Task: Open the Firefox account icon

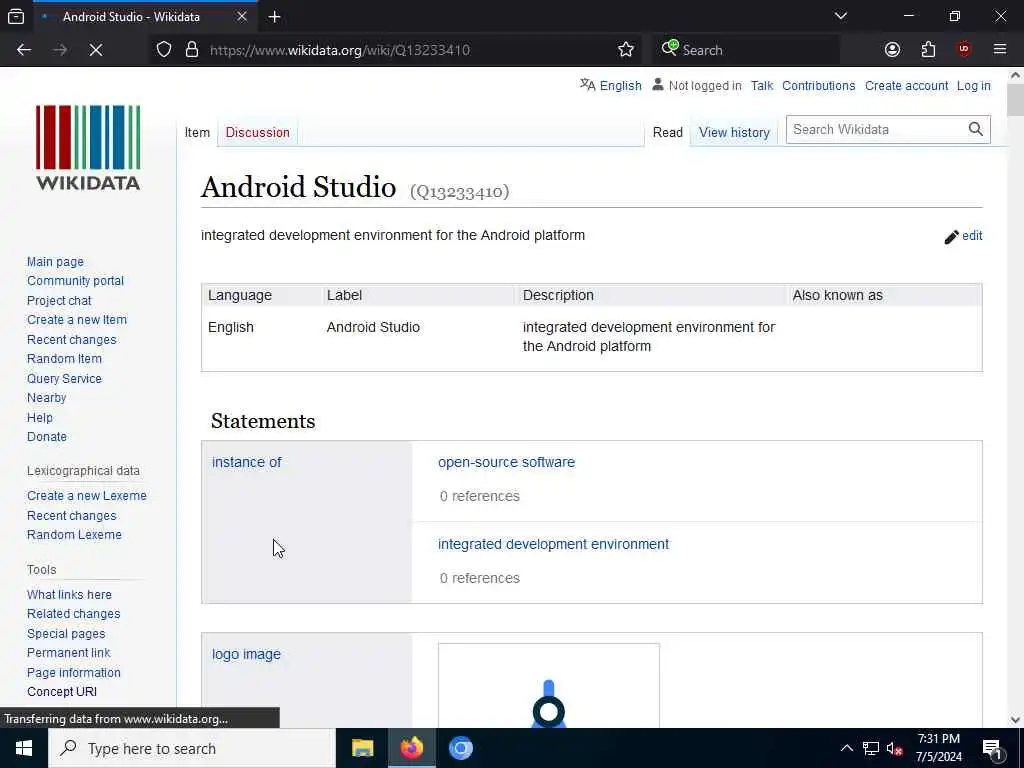Action: pos(892,50)
